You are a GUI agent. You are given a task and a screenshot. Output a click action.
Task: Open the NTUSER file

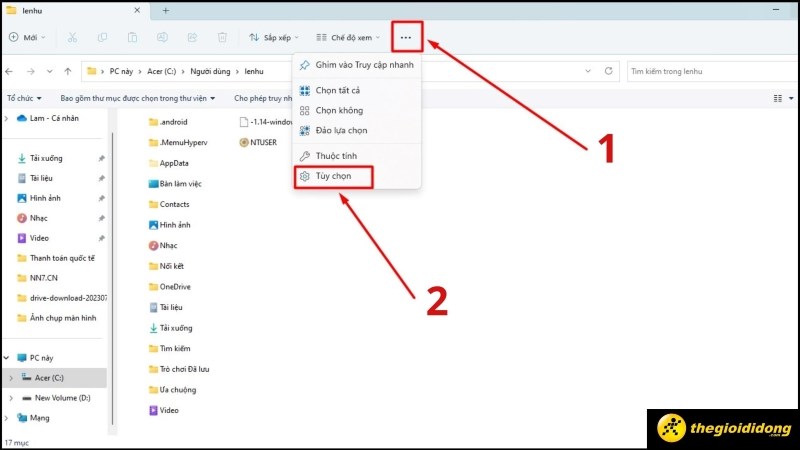point(262,142)
